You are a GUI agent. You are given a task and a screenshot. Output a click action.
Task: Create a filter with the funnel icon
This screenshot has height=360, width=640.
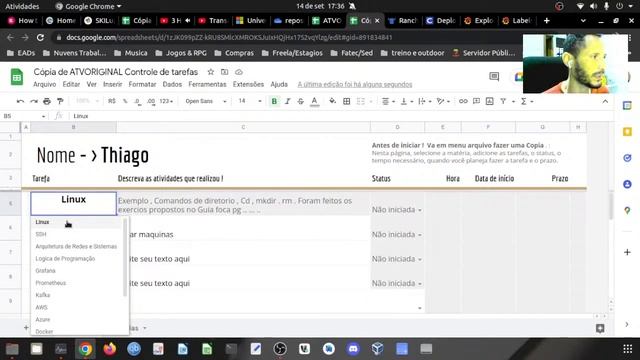click(503, 101)
